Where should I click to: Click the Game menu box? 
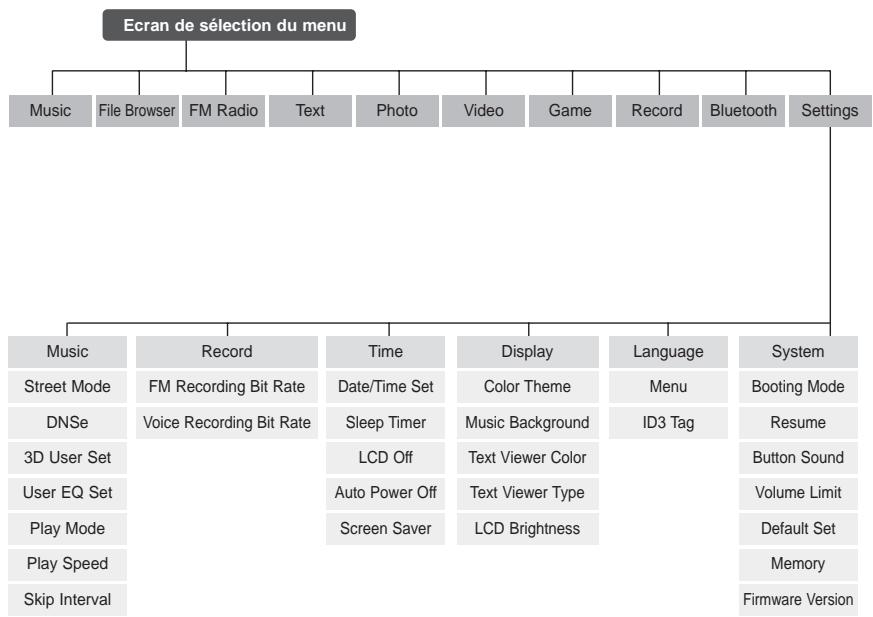[x=570, y=111]
